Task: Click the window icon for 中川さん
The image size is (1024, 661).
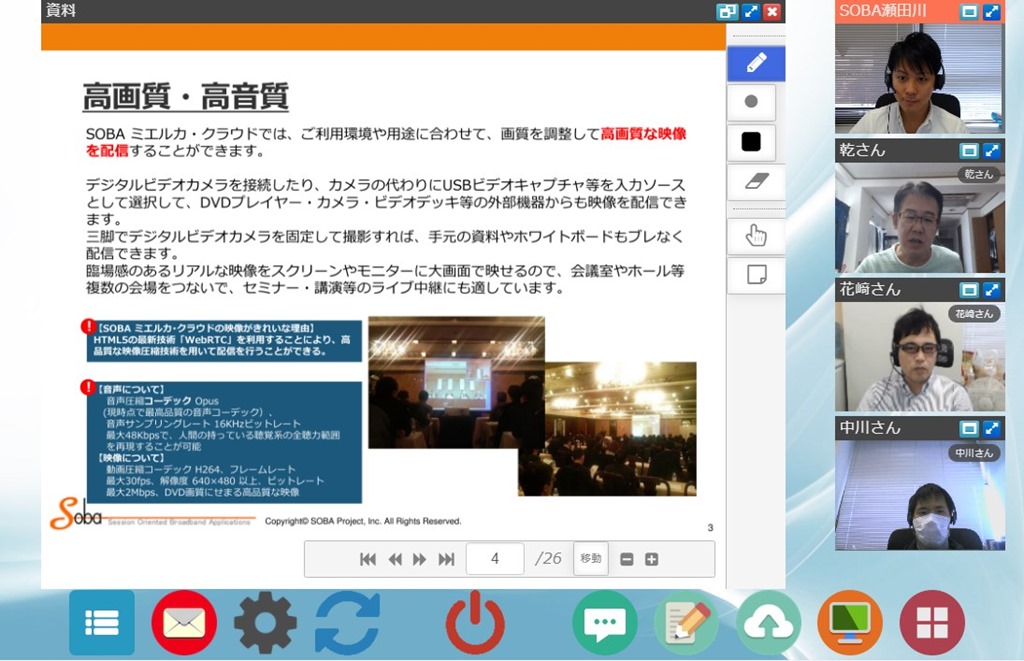Action: [969, 428]
